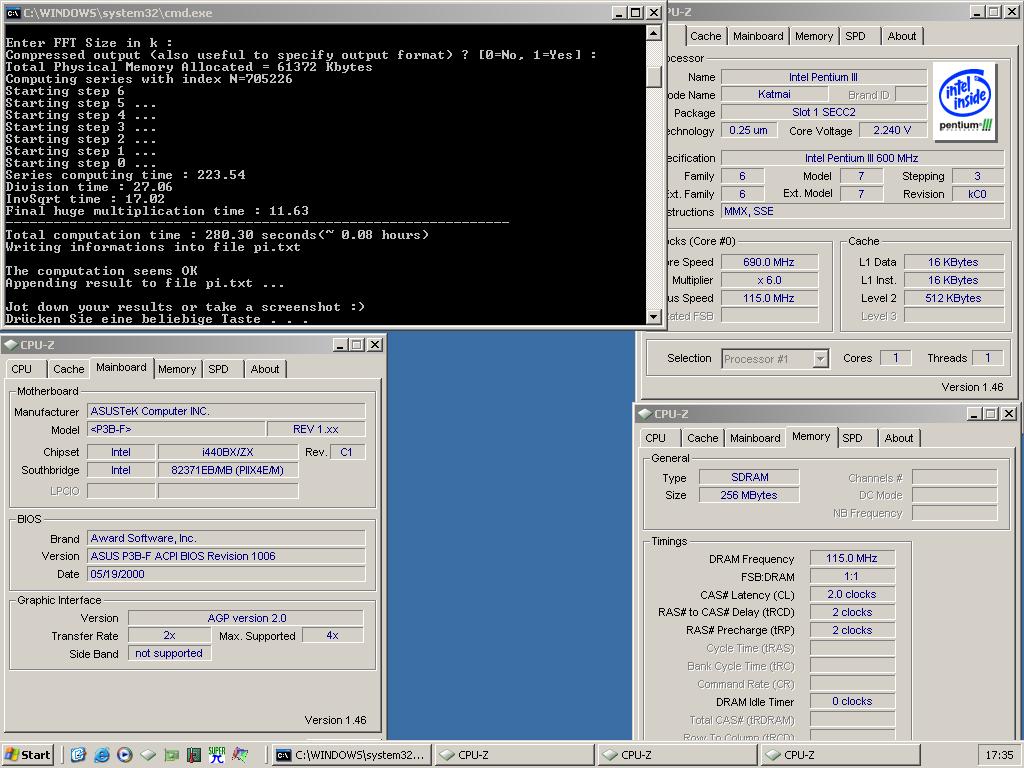
Task: Click the Core Voltage 2.240 V value
Action: pyautogui.click(x=892, y=131)
